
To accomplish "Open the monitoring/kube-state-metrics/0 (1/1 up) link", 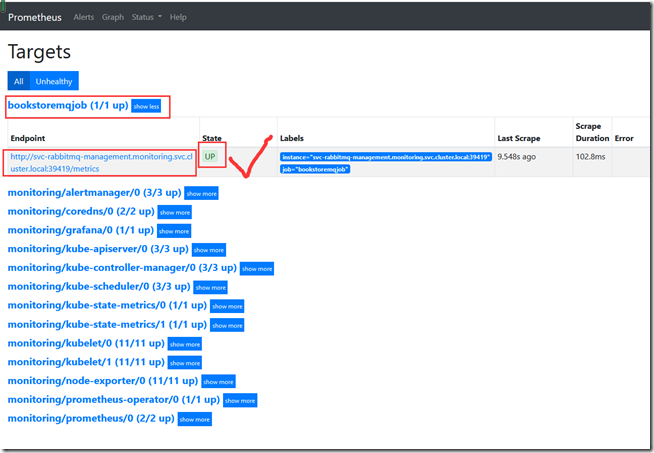I will [x=107, y=305].
